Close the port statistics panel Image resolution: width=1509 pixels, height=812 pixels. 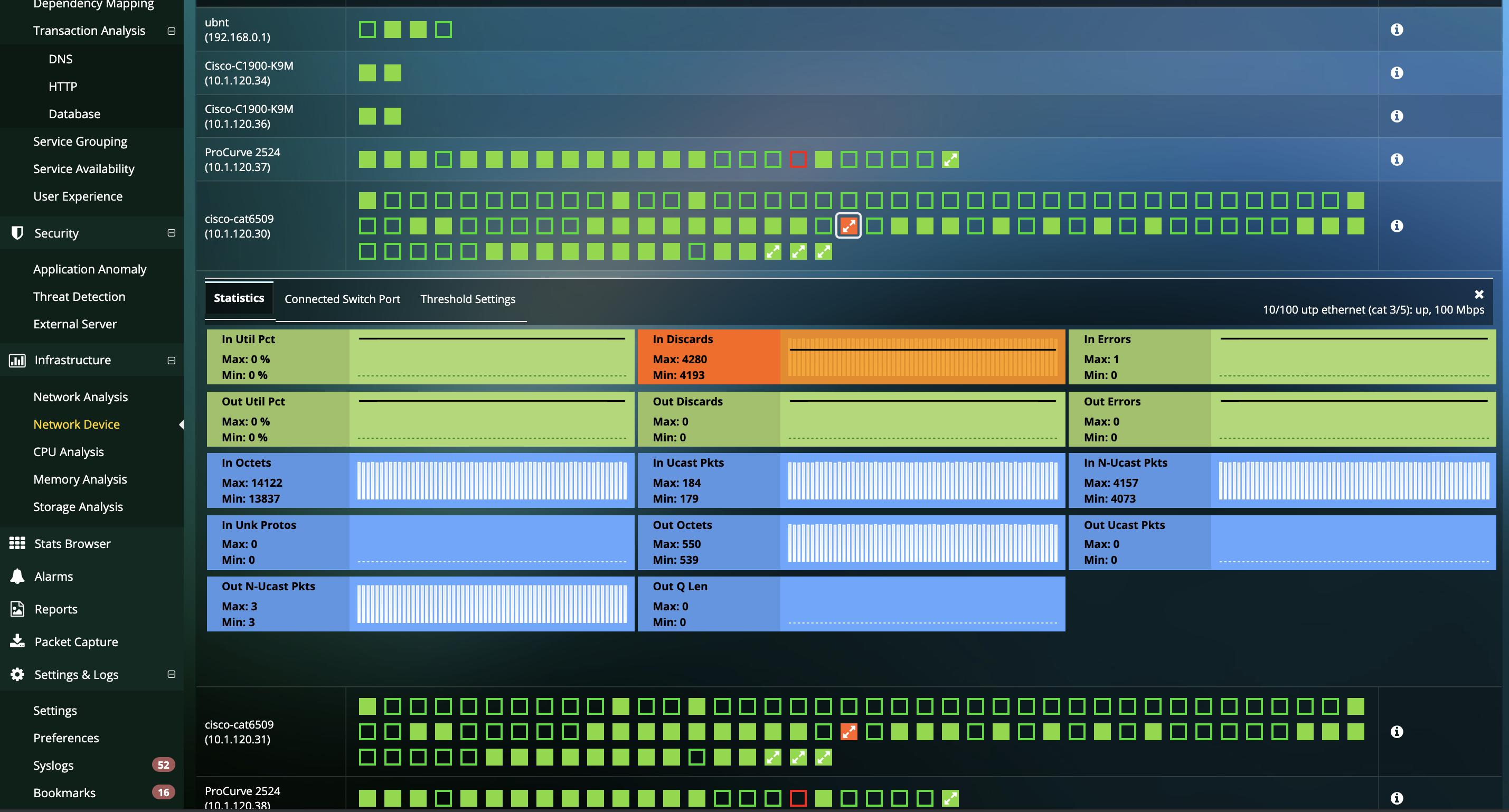click(x=1479, y=294)
